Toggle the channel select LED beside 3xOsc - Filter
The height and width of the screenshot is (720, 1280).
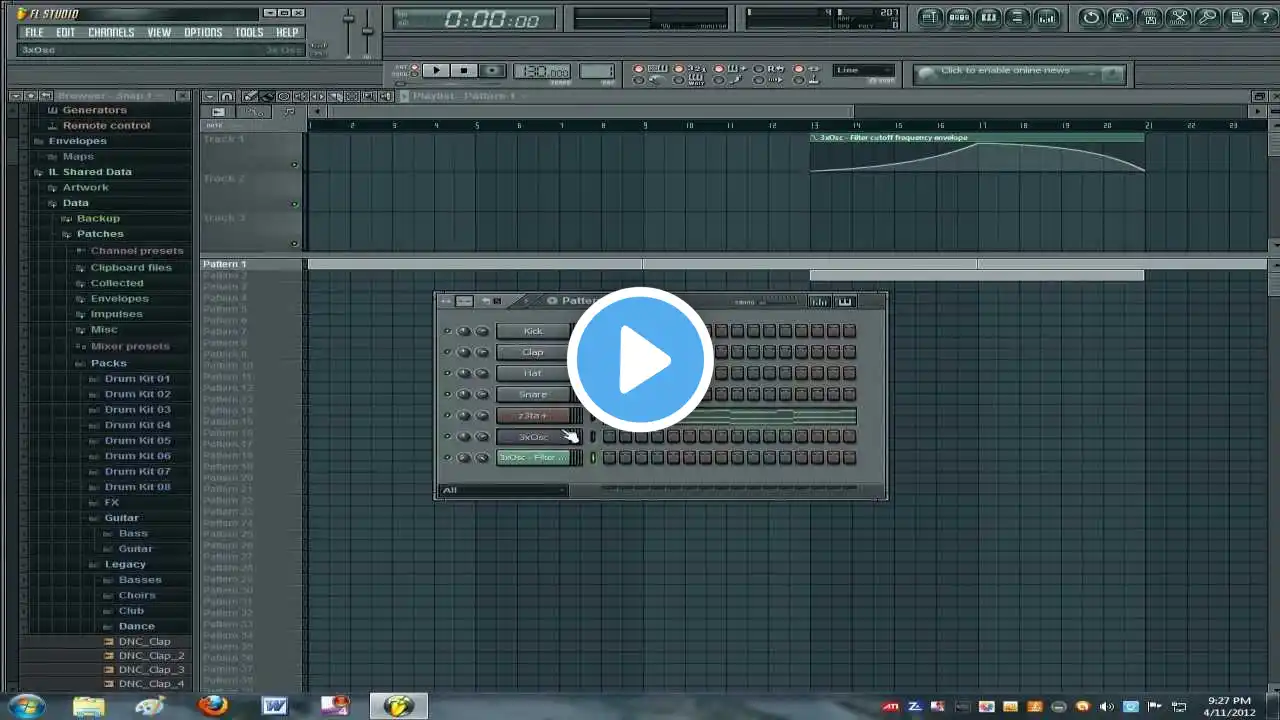(593, 457)
